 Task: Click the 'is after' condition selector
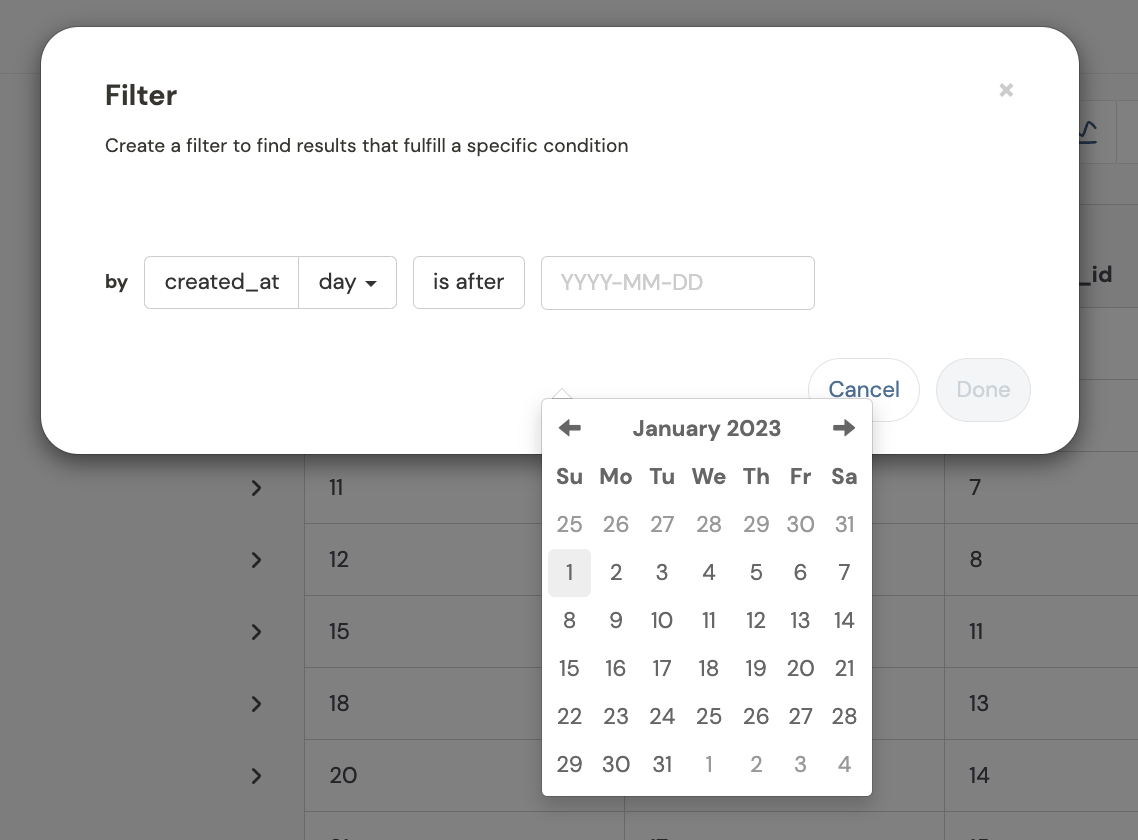[468, 282]
